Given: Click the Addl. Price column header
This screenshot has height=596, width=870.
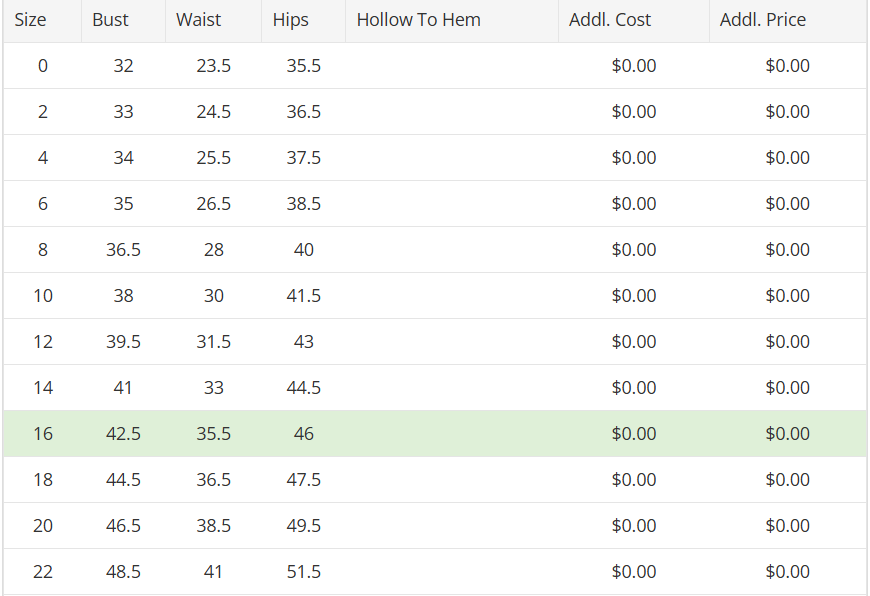Looking at the screenshot, I should 762,20.
